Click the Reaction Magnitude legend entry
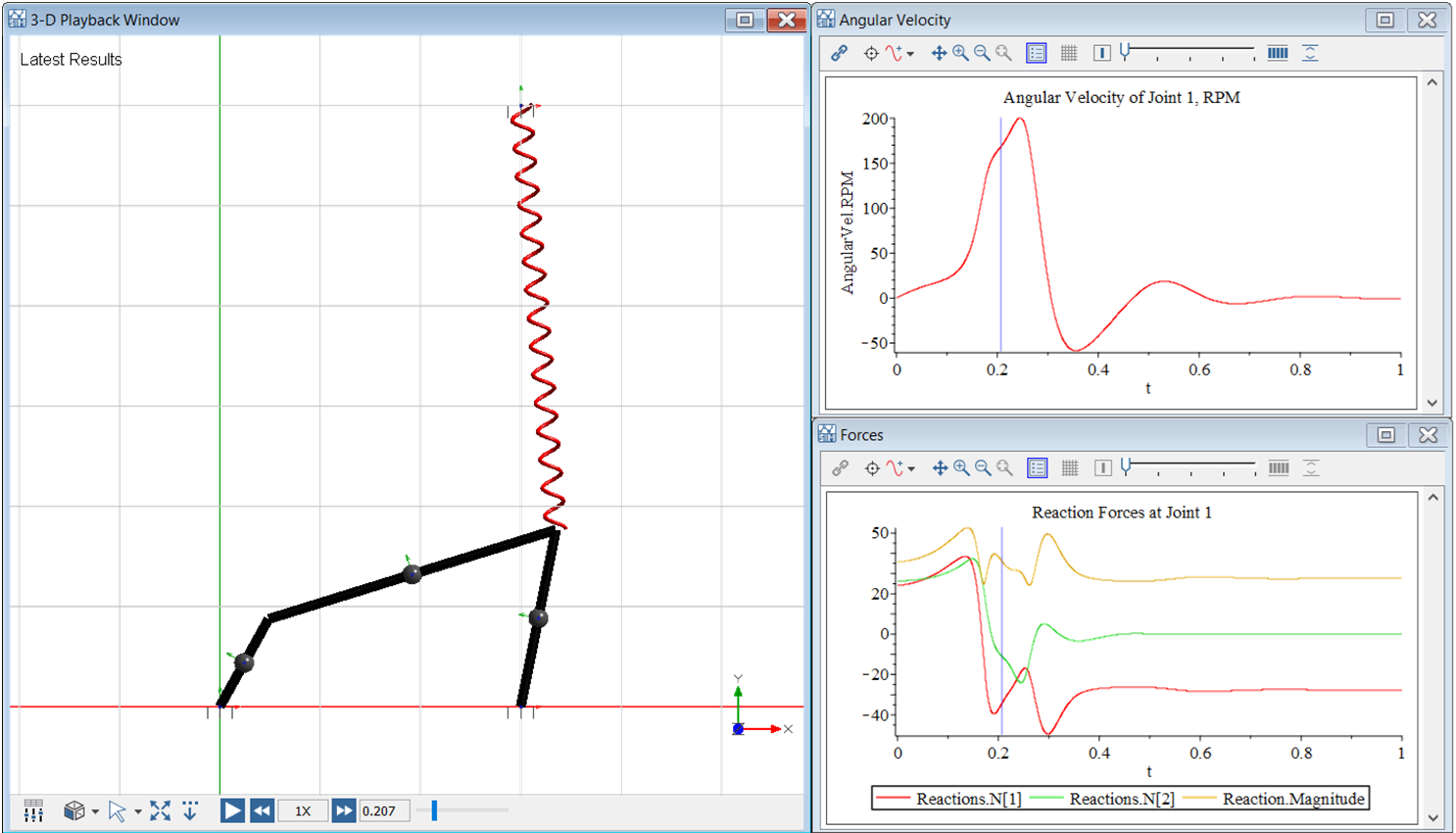This screenshot has width=1456, height=833. point(1292,799)
